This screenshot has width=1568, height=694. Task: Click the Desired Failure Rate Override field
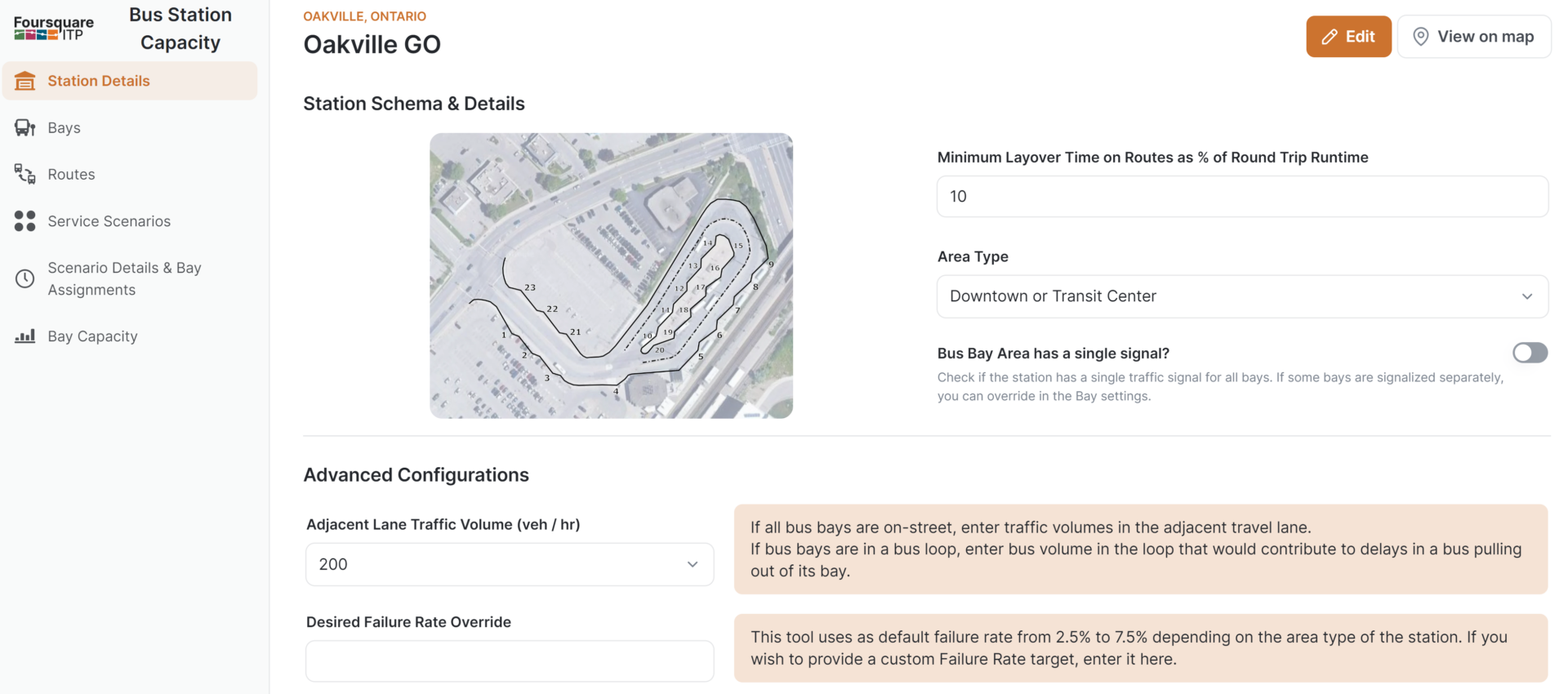point(510,661)
